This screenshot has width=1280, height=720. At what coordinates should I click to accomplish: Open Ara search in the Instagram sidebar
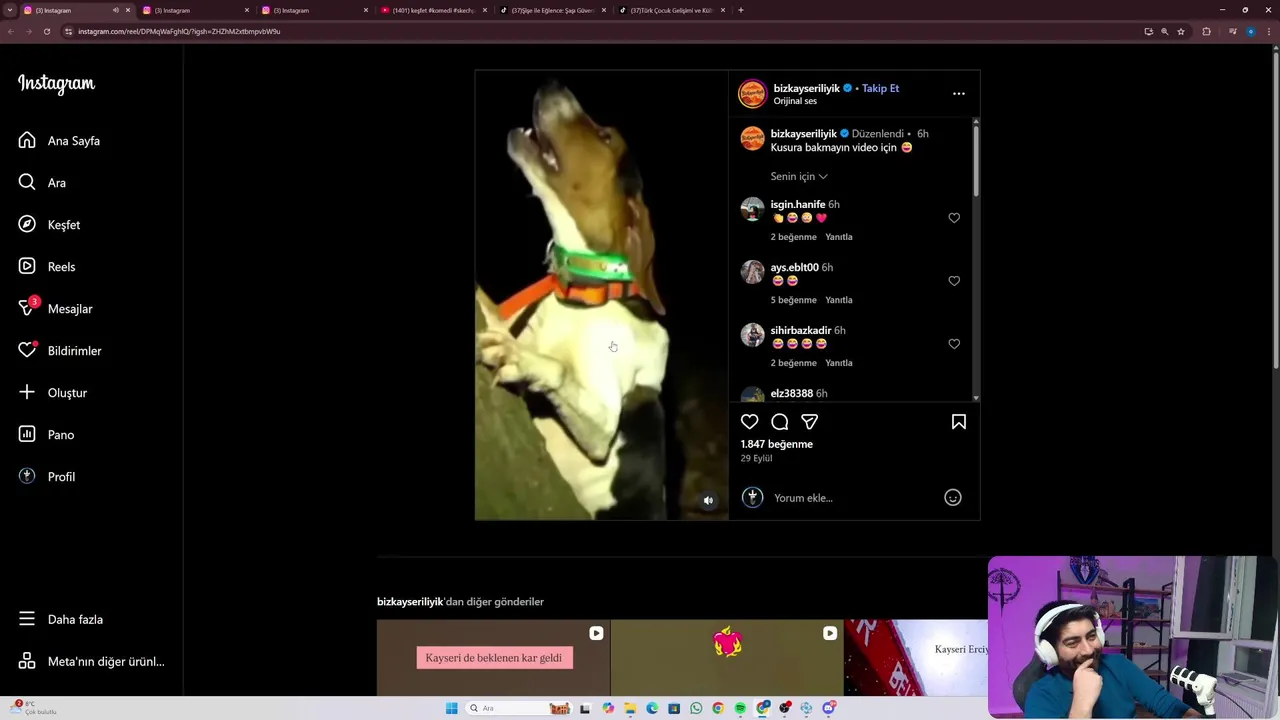pyautogui.click(x=42, y=183)
